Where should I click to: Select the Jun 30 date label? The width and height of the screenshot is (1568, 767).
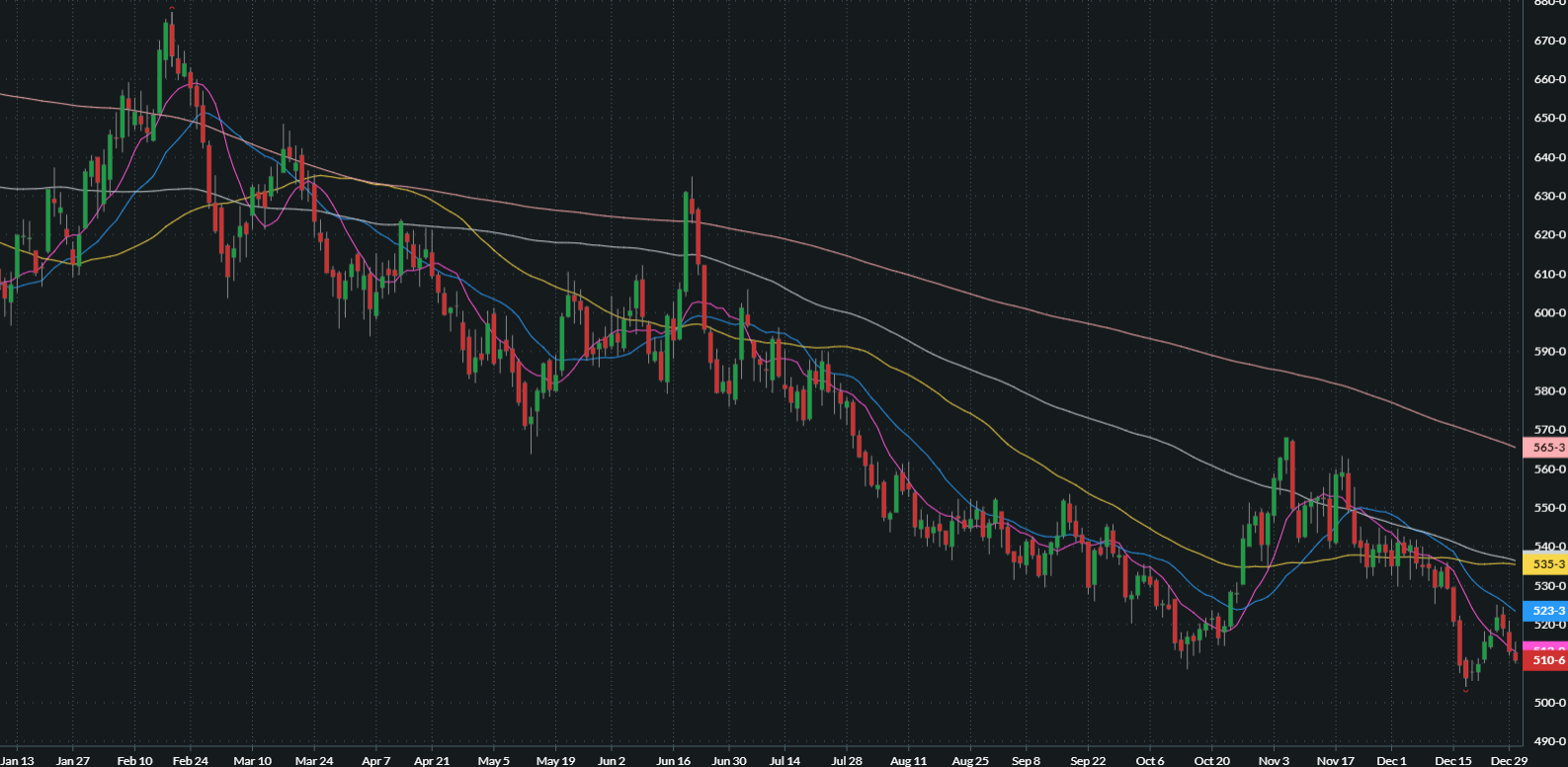(x=729, y=761)
